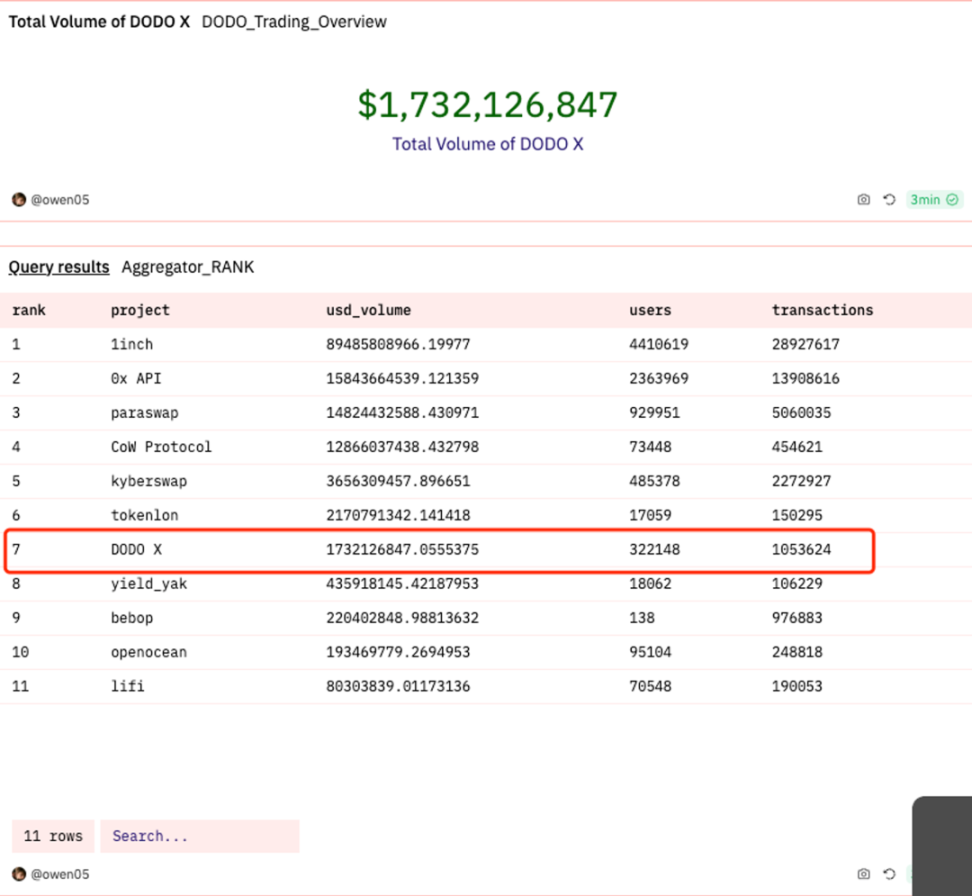Click the refresh icon below the Aggregator_RANK table
This screenshot has width=972, height=896.
click(x=889, y=874)
